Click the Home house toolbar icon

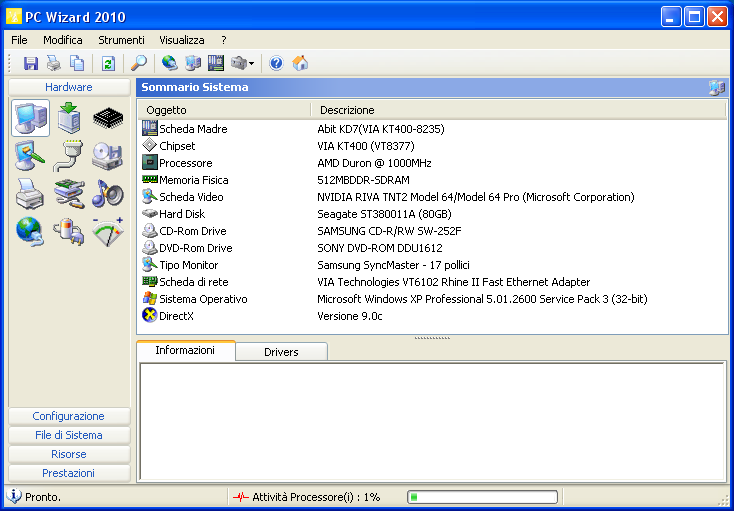point(300,63)
